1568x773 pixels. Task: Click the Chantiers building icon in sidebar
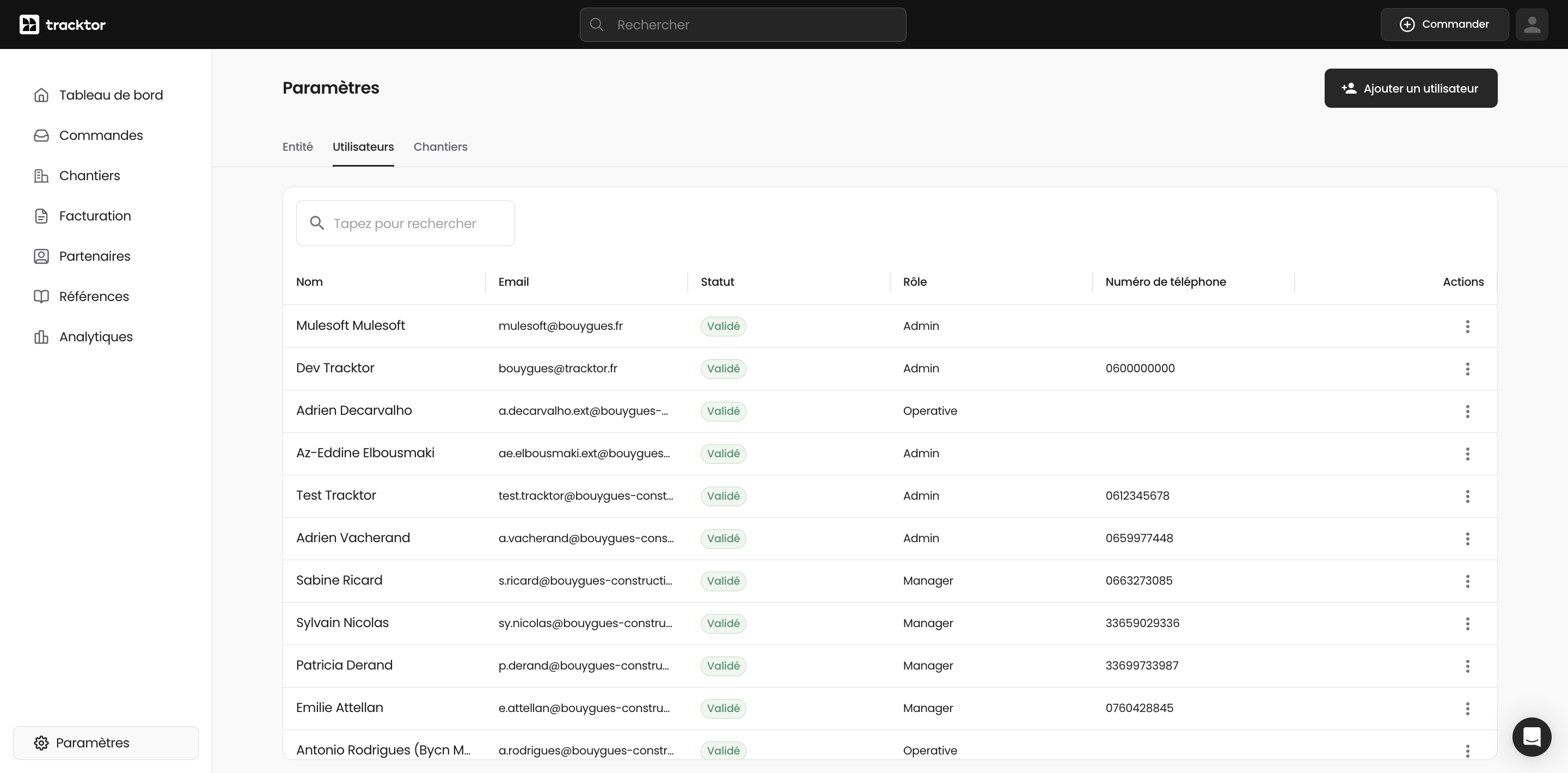coord(41,175)
